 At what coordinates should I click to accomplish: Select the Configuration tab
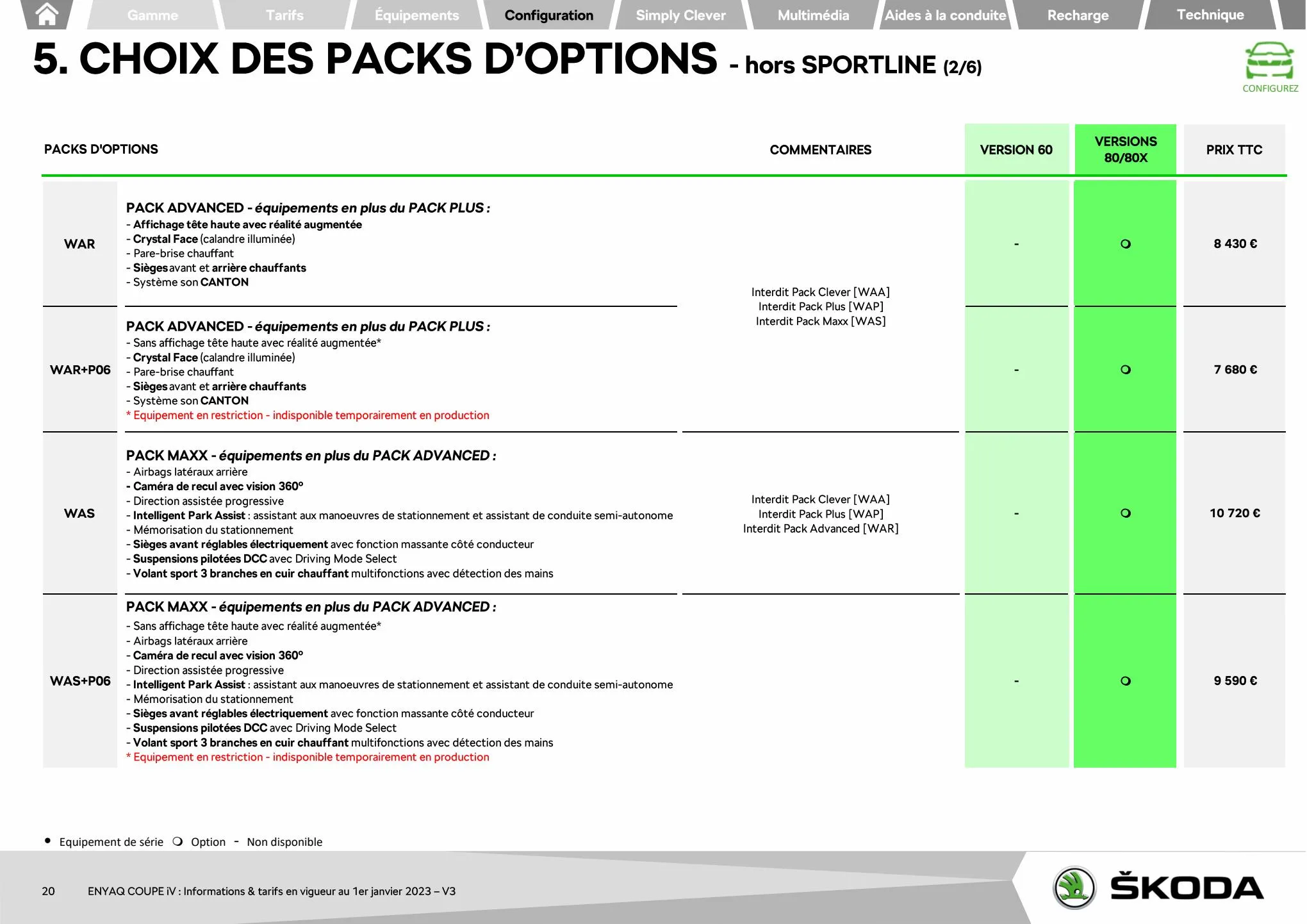[549, 15]
